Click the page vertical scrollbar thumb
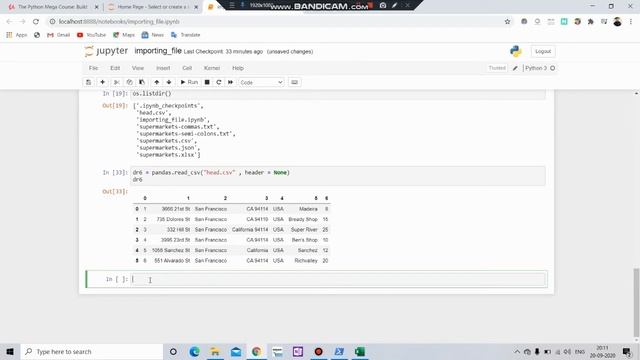Image resolution: width=640 pixels, height=360 pixels. coord(636,302)
